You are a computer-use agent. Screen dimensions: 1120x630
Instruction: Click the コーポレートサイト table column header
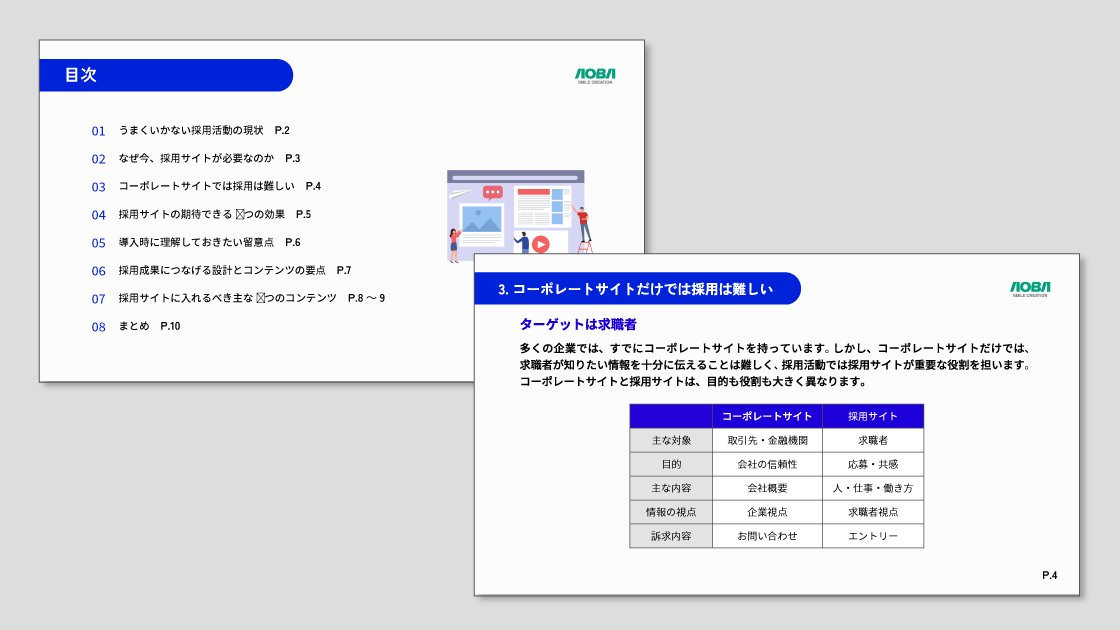tap(767, 416)
